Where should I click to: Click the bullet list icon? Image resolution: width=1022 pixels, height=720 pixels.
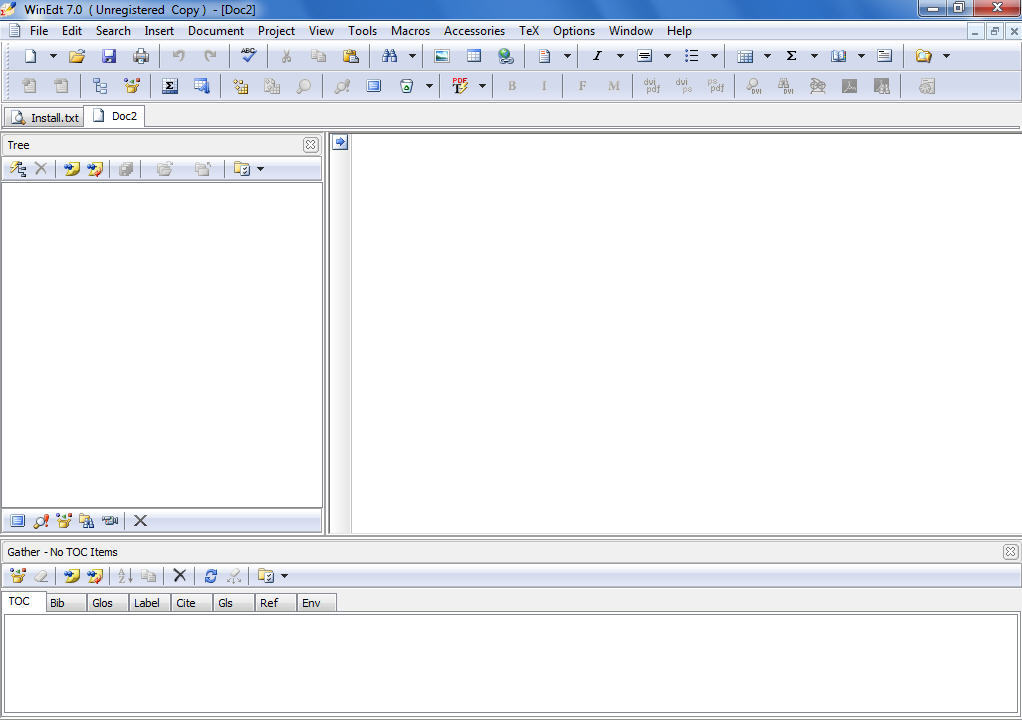(692, 56)
